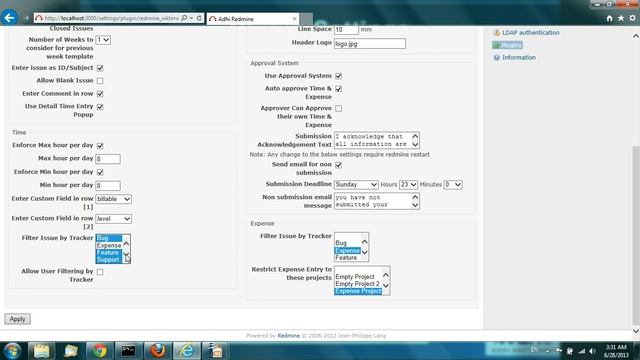The width and height of the screenshot is (640, 360).
Task: Select Feature in Expense tracker filter list
Action: tap(346, 258)
